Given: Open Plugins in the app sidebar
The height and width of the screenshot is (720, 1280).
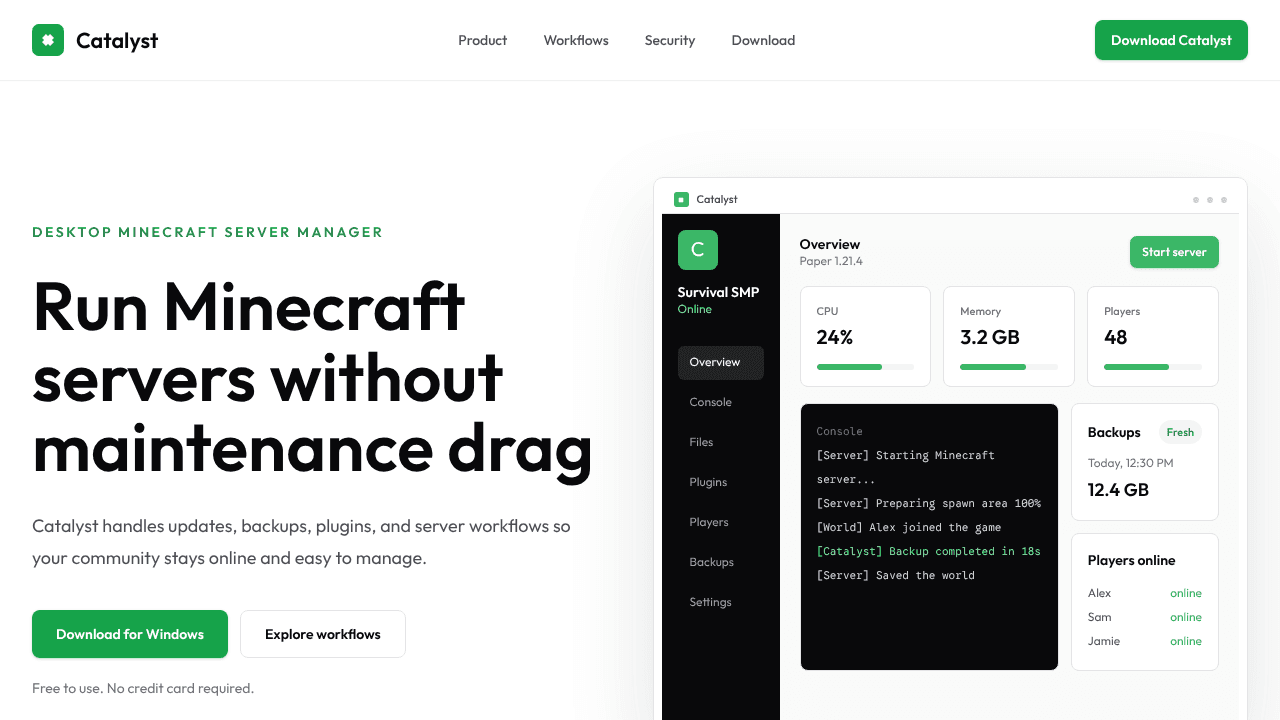Looking at the screenshot, I should coord(721,482).
